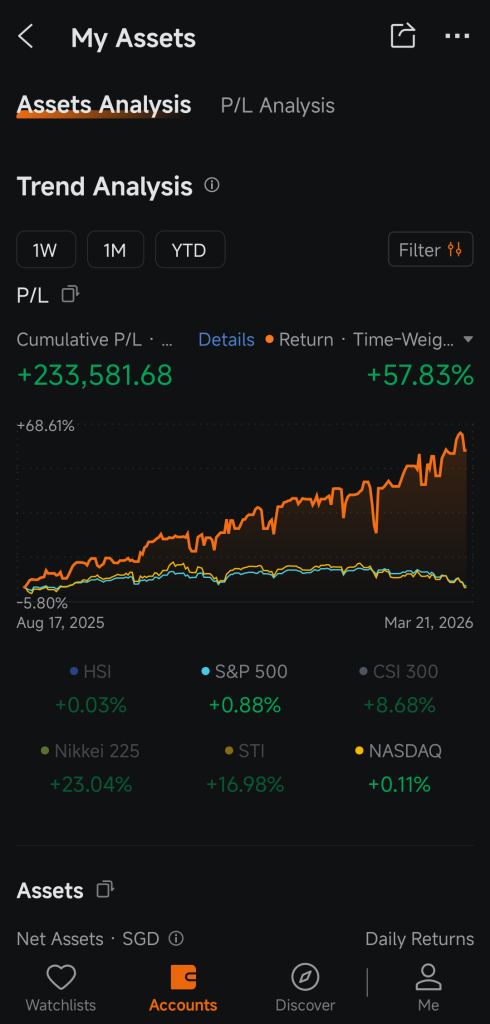Tap the copy icon next to Assets
The width and height of the screenshot is (490, 1024).
(105, 889)
